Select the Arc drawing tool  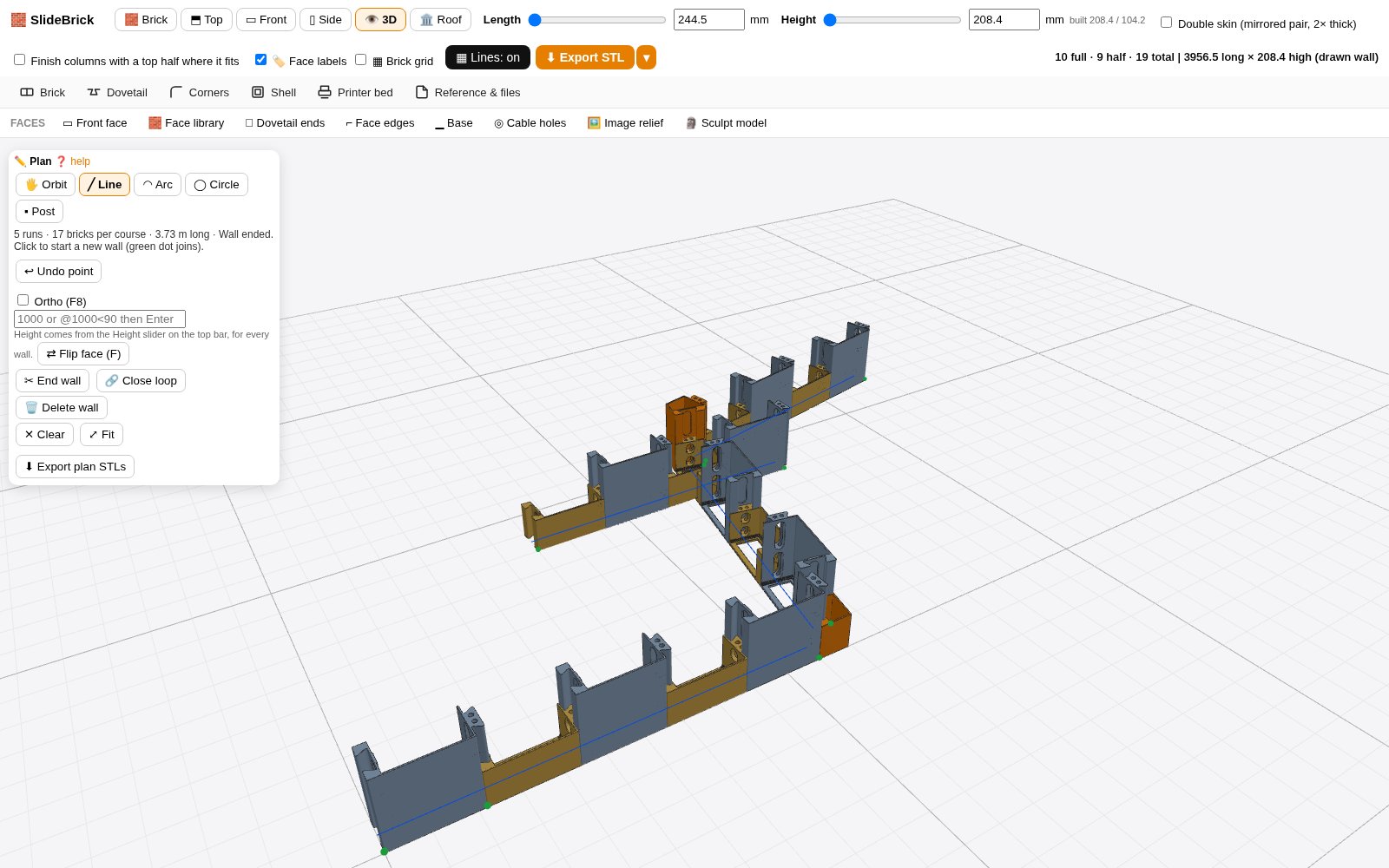[157, 184]
